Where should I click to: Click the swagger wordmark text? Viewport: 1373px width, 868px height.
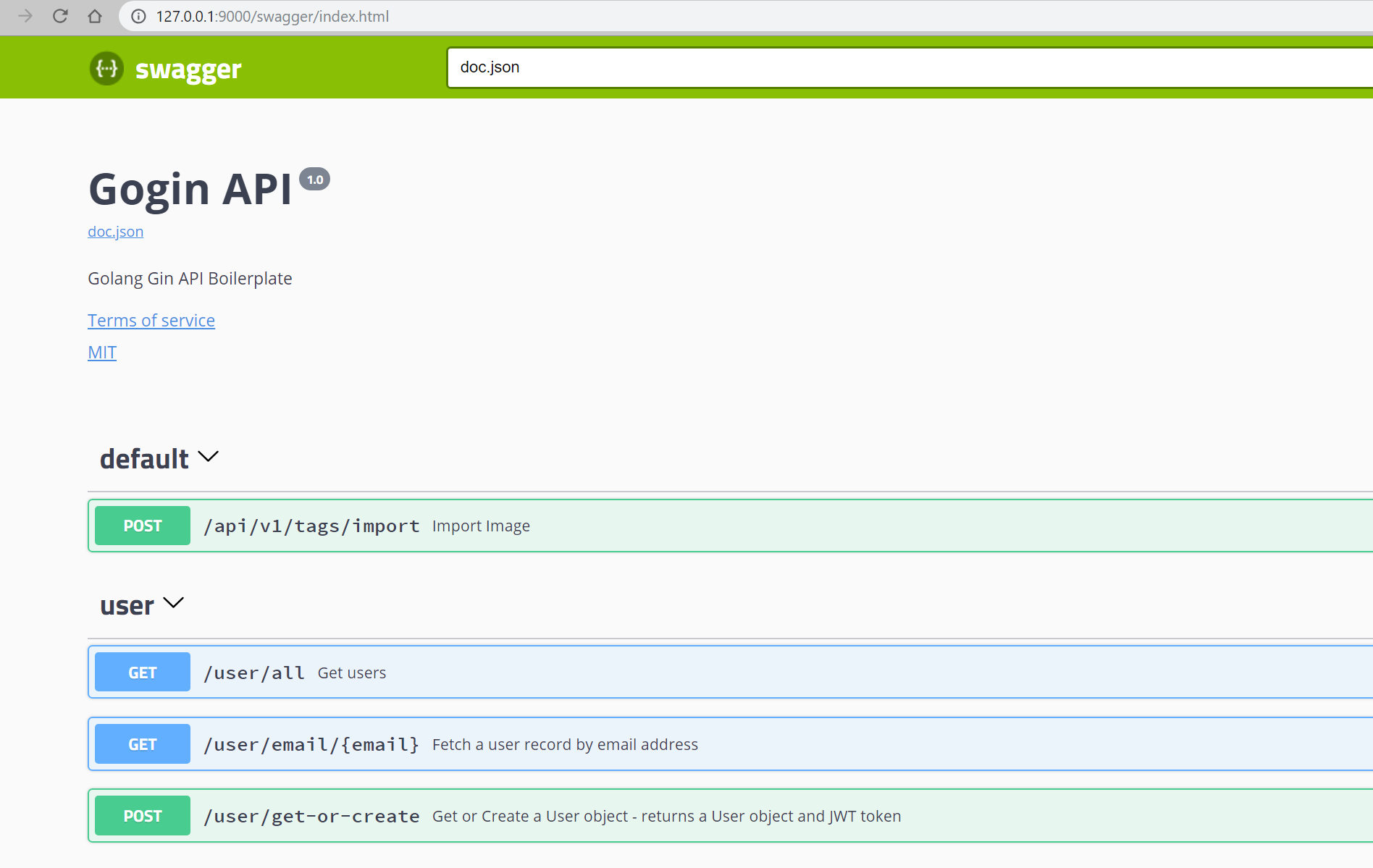pos(188,69)
